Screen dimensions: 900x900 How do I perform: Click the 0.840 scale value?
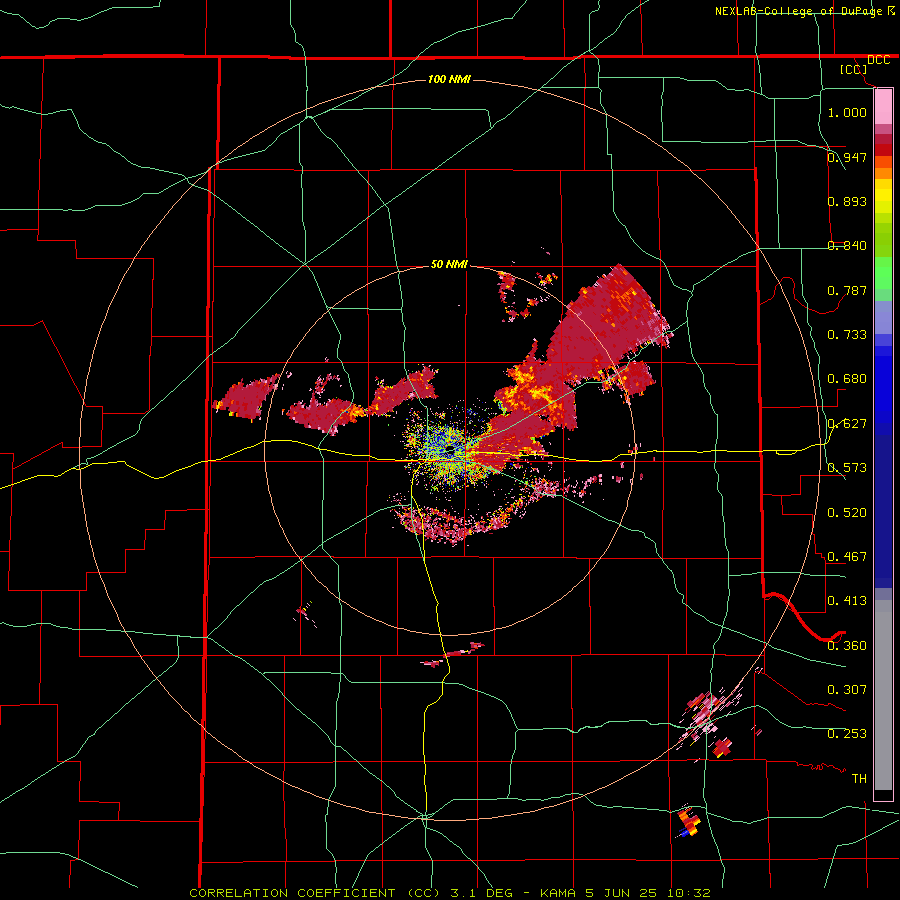pos(847,246)
